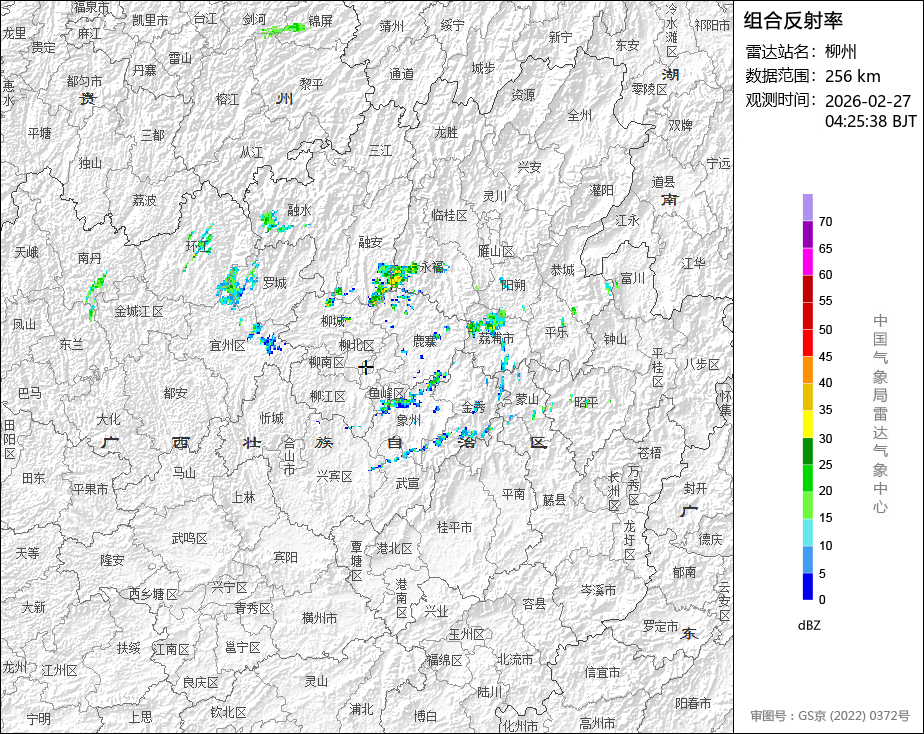Click the 鹿寨 map label
The height and width of the screenshot is (734, 924).
424,340
